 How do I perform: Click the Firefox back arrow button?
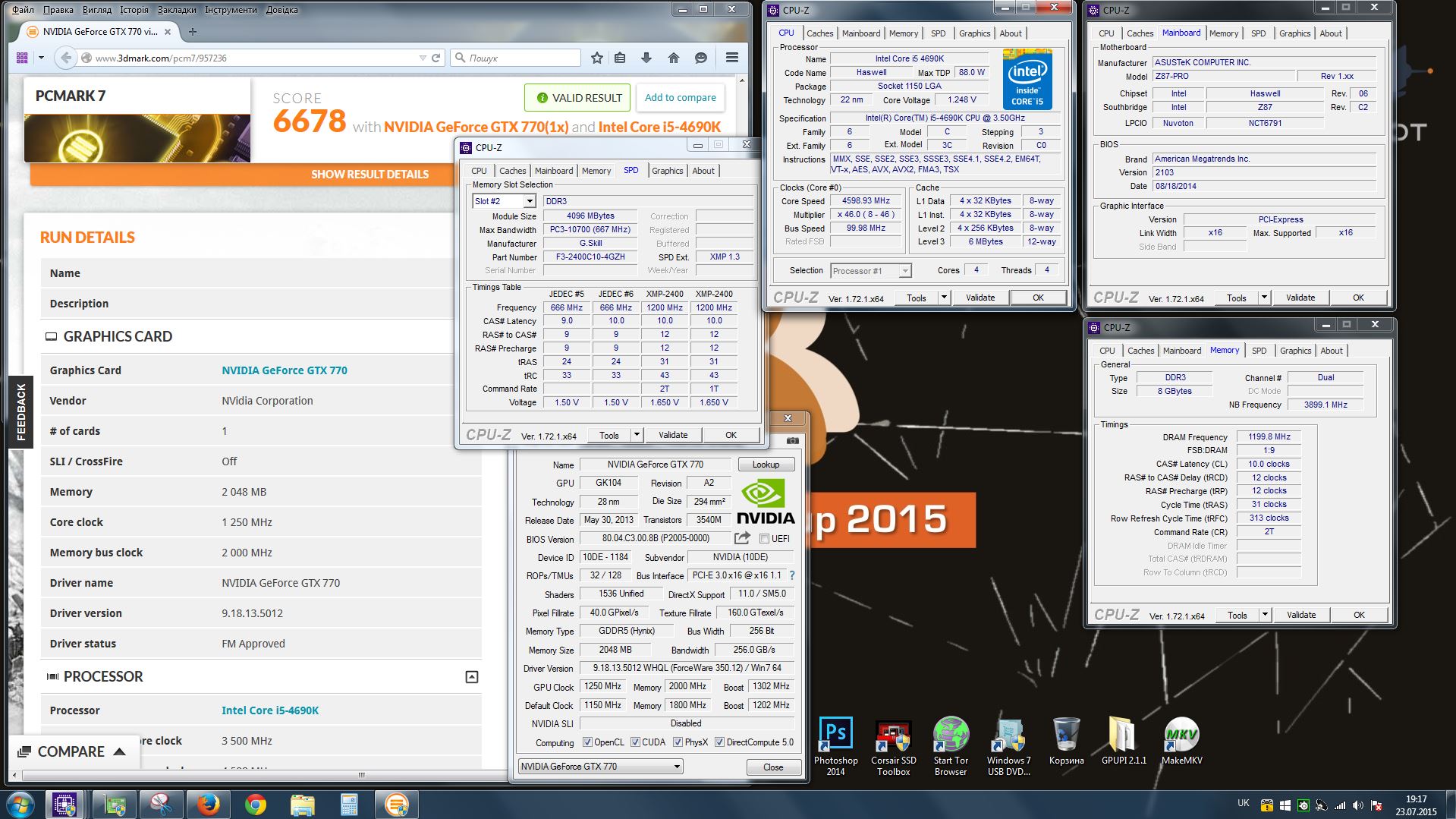pyautogui.click(x=66, y=58)
